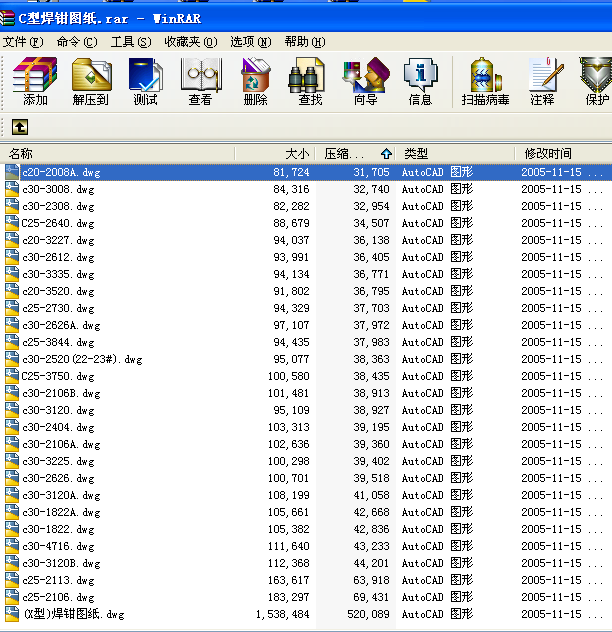Click size value 163,617

289,580
